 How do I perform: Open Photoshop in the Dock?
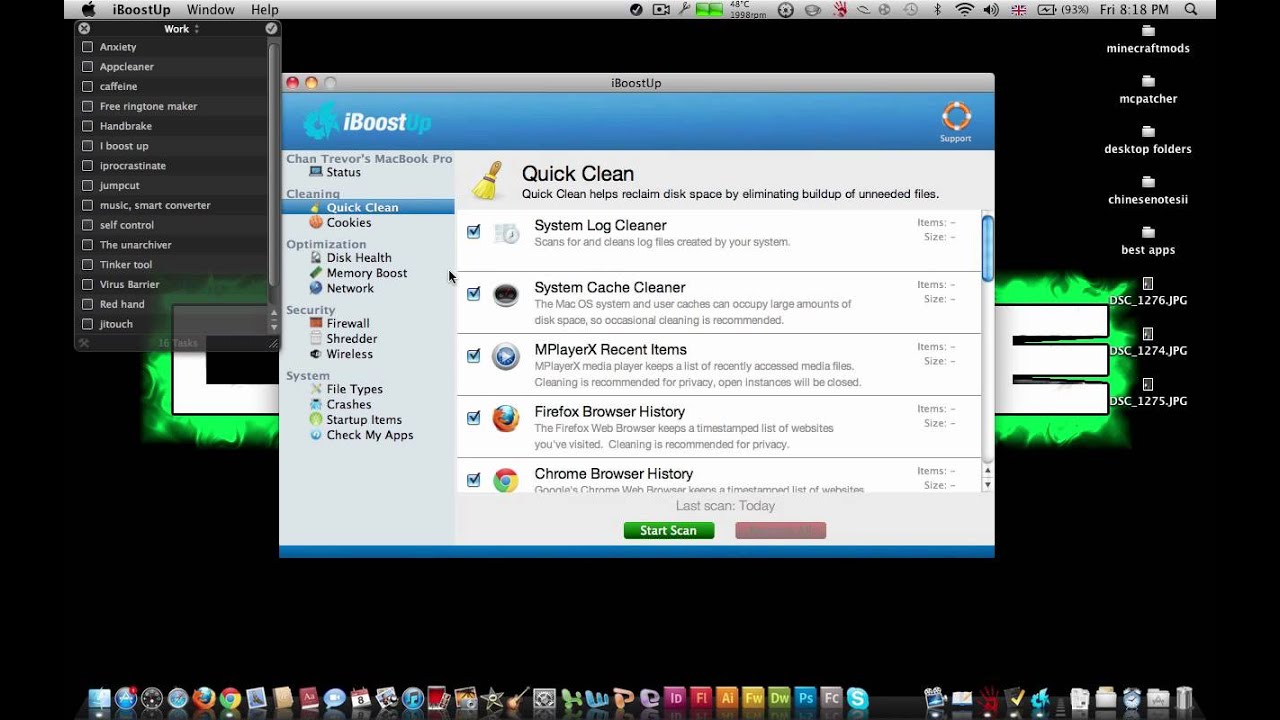pos(806,699)
